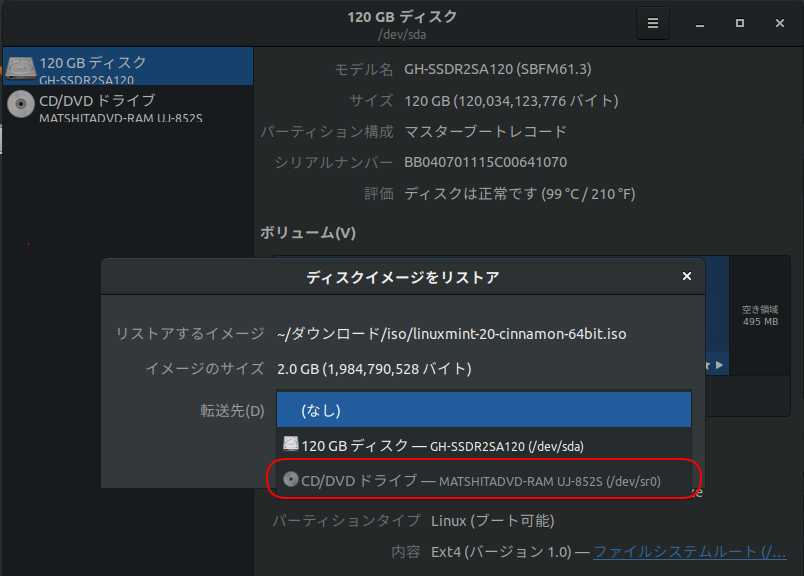The height and width of the screenshot is (576, 804).
Task: Click the image path linuxmint-20-cinnamon-64bit.iso
Action: [x=452, y=334]
